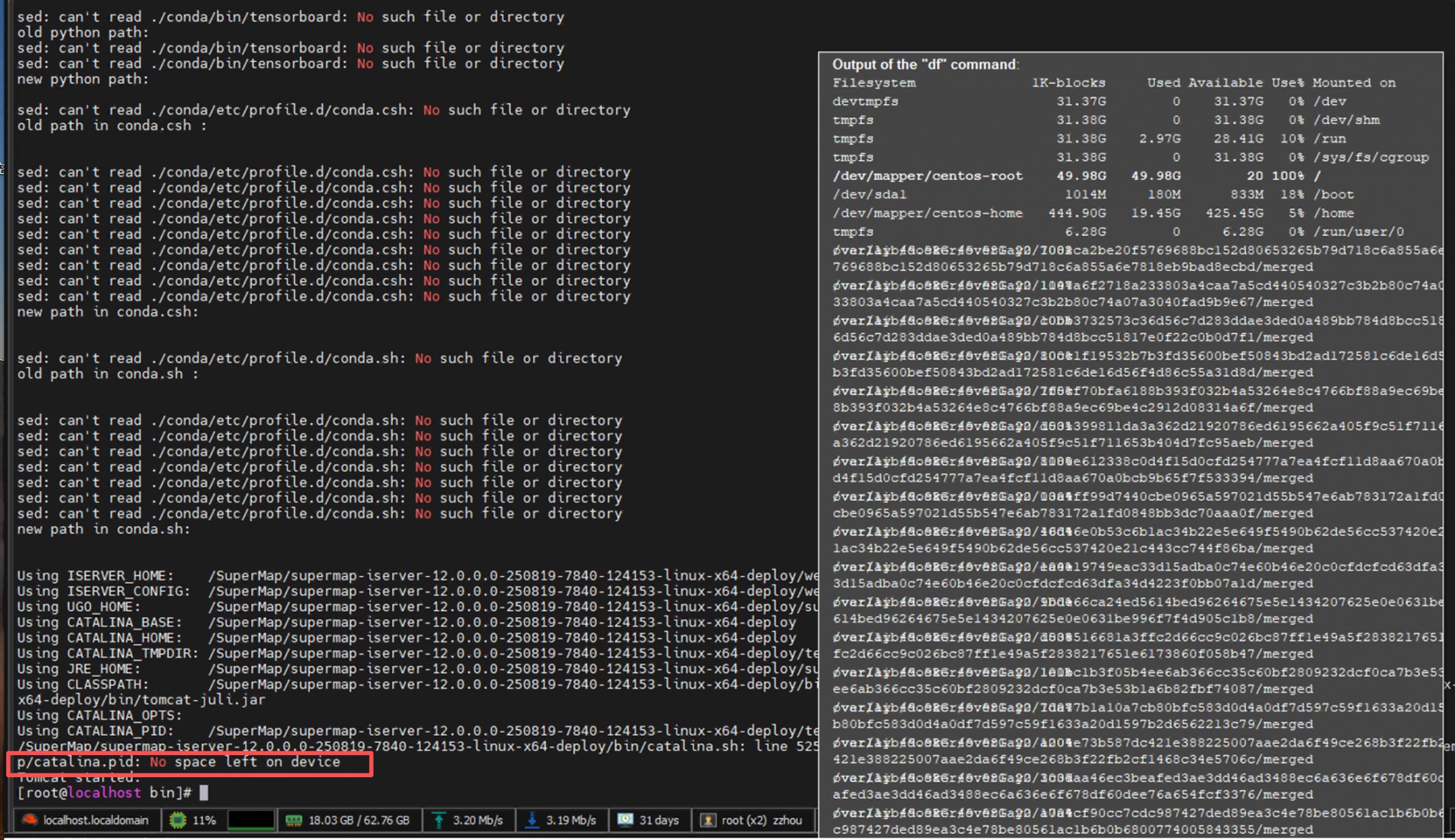Click the 3.20 Mb/s upload speed
Screen dimensions: 1455x840
[478, 820]
